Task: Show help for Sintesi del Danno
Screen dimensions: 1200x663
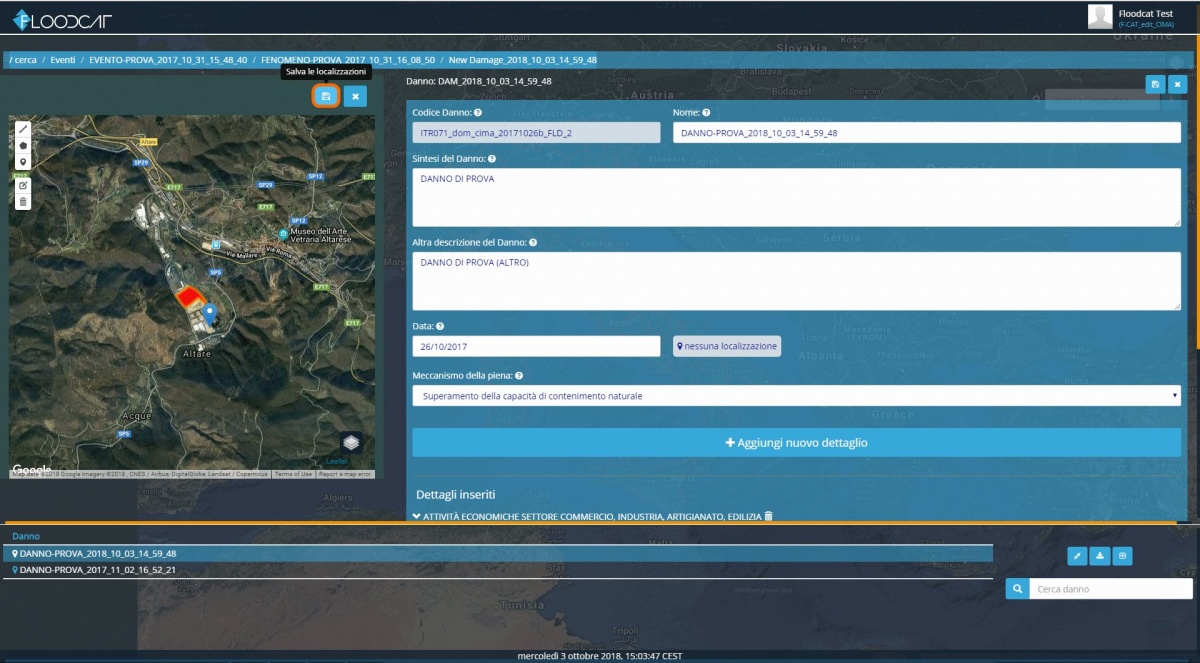Action: (492, 159)
